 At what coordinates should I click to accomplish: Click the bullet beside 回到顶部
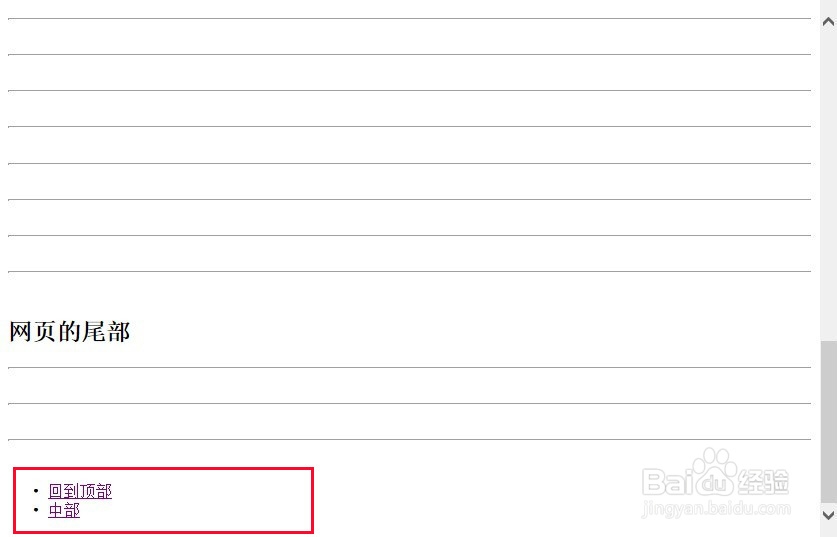point(36,491)
